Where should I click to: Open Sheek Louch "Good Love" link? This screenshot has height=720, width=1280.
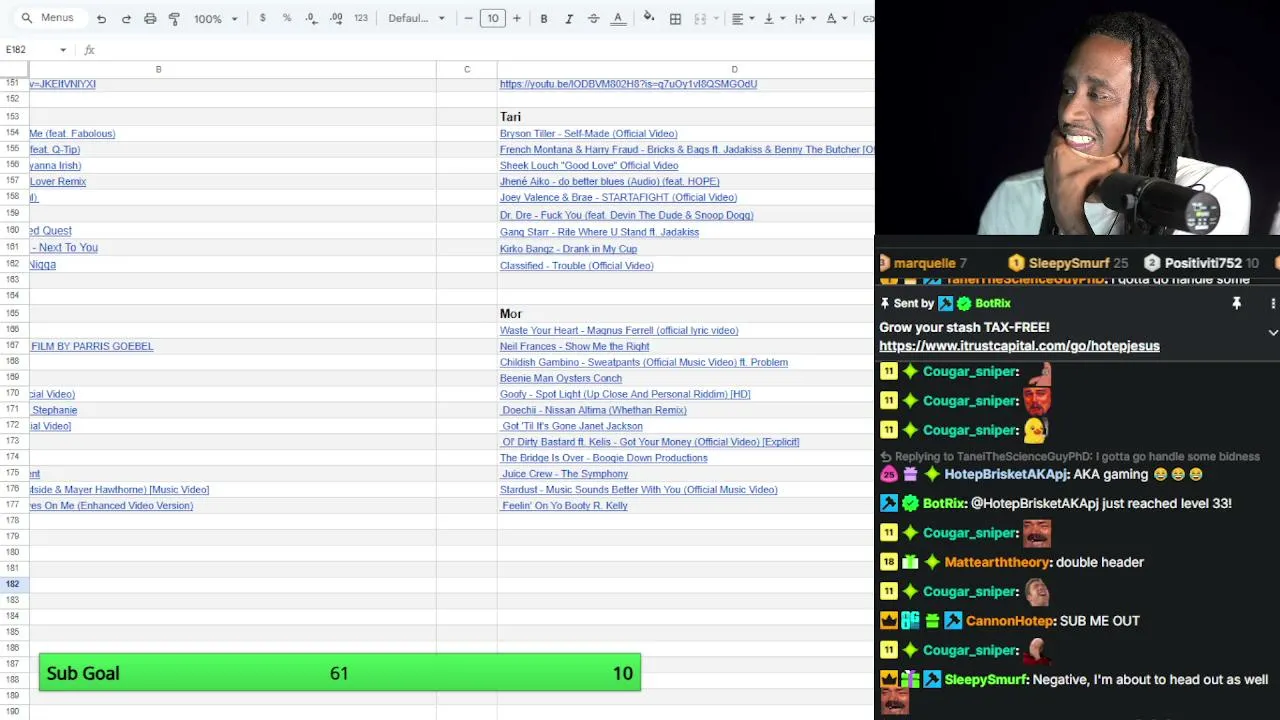pyautogui.click(x=589, y=166)
